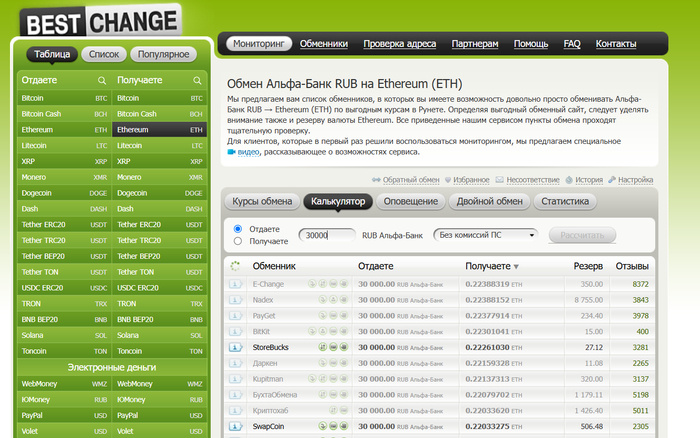Switch to the Популярное tab
The image size is (700, 438).
click(x=163, y=54)
